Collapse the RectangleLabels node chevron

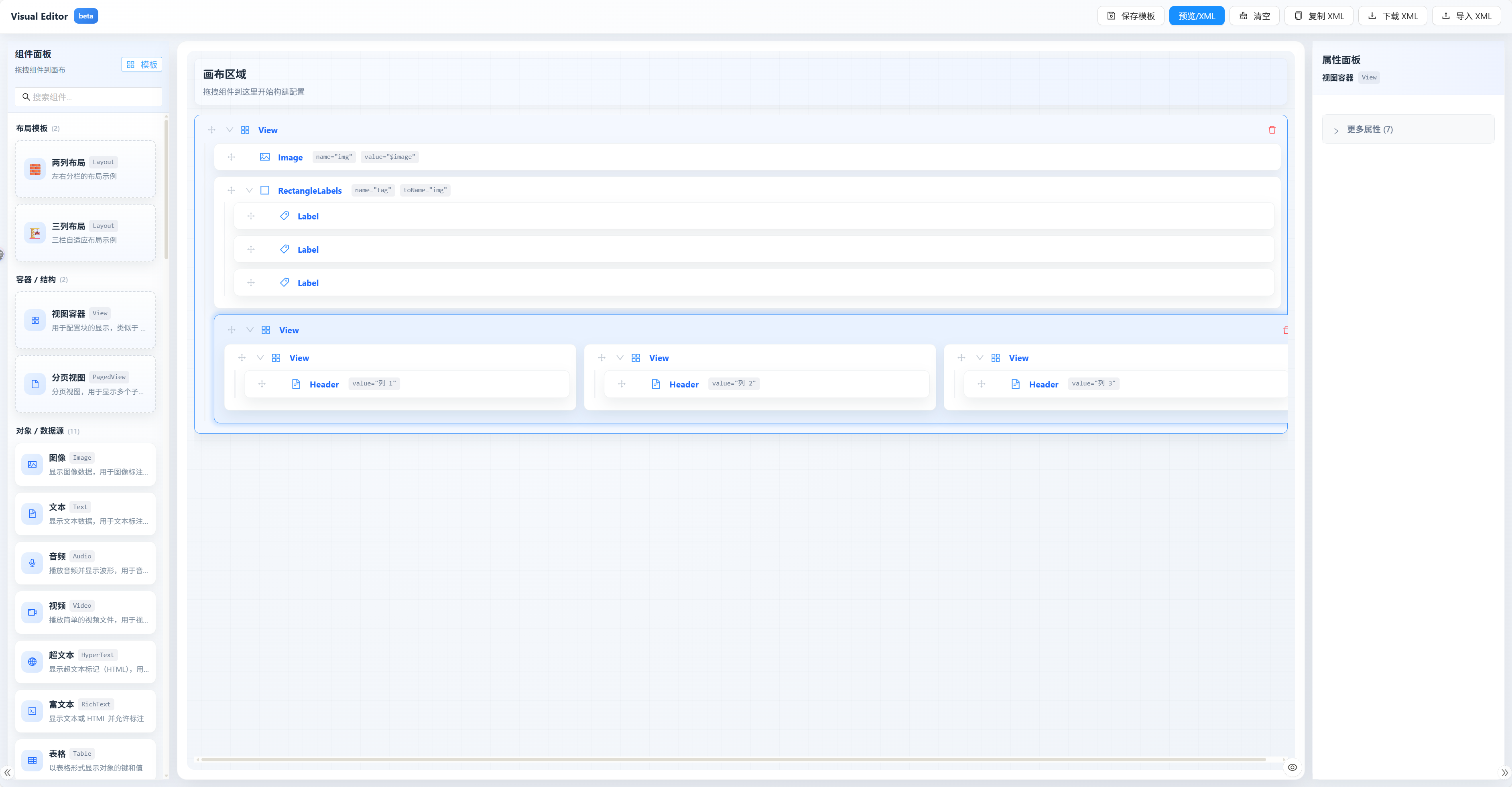249,190
